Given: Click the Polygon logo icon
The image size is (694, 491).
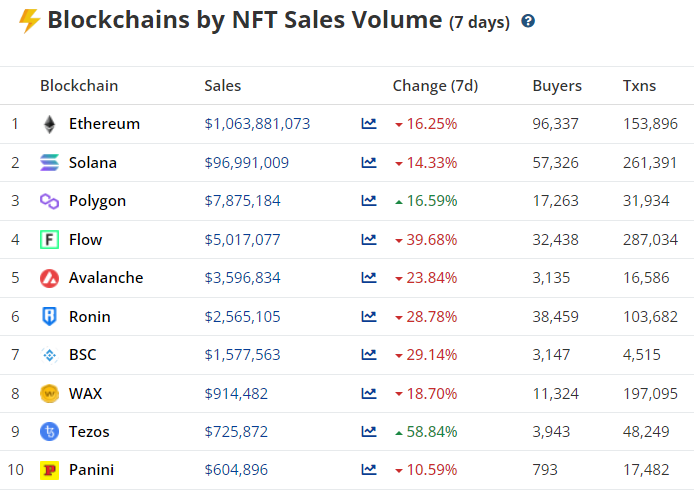Looking at the screenshot, I should (49, 201).
